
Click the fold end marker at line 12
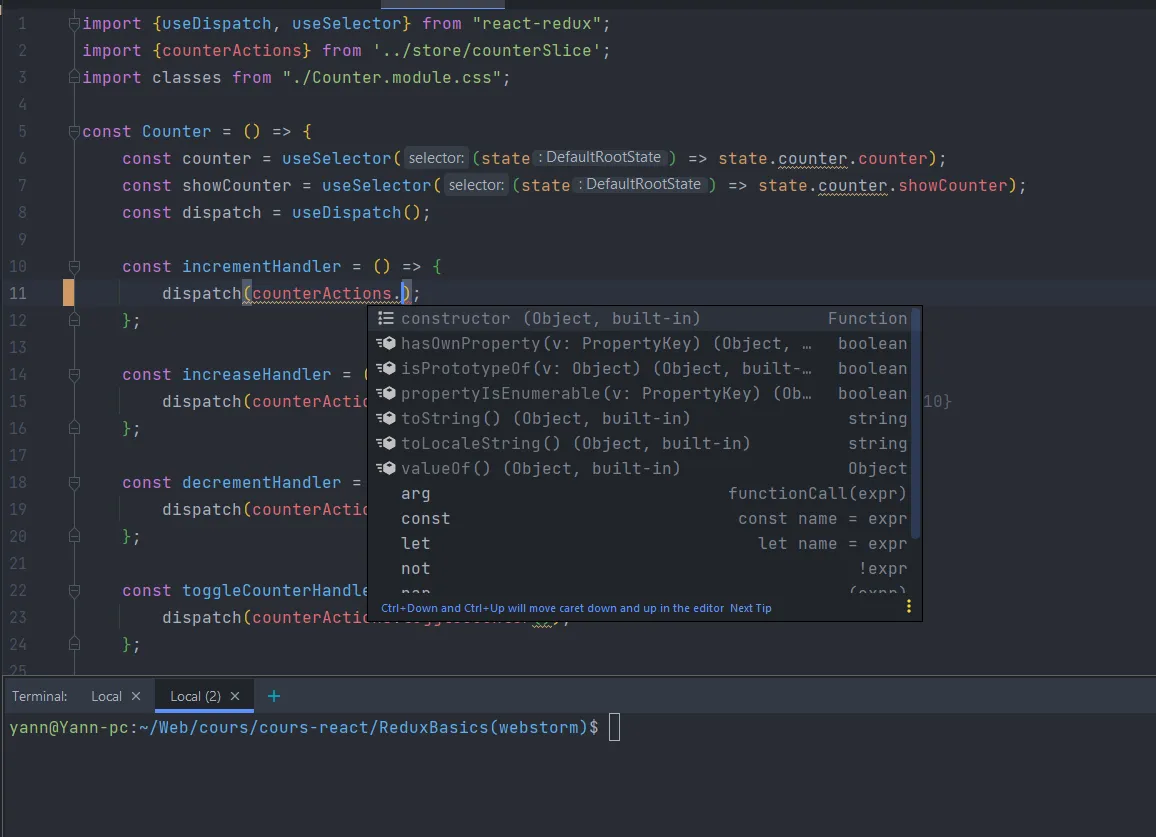tap(74, 320)
